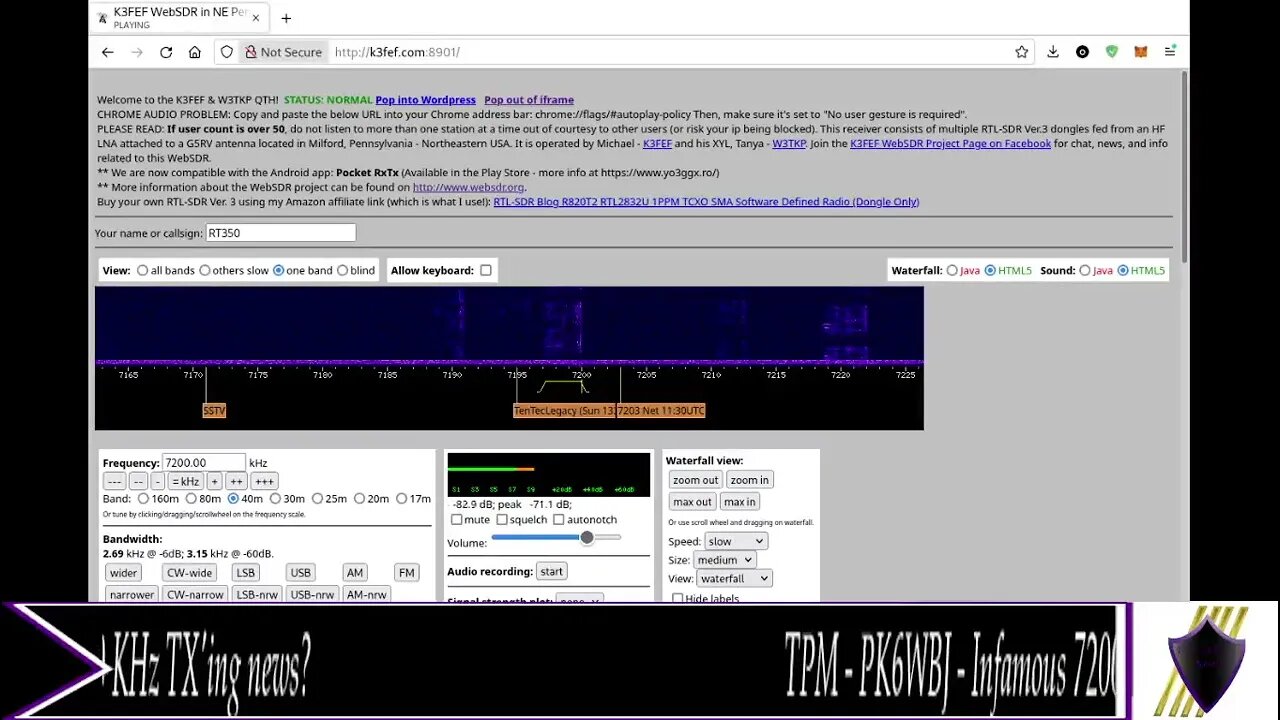Close the K3FEF WebSDR tab
Screen dimensions: 1280x720
pyautogui.click(x=256, y=18)
